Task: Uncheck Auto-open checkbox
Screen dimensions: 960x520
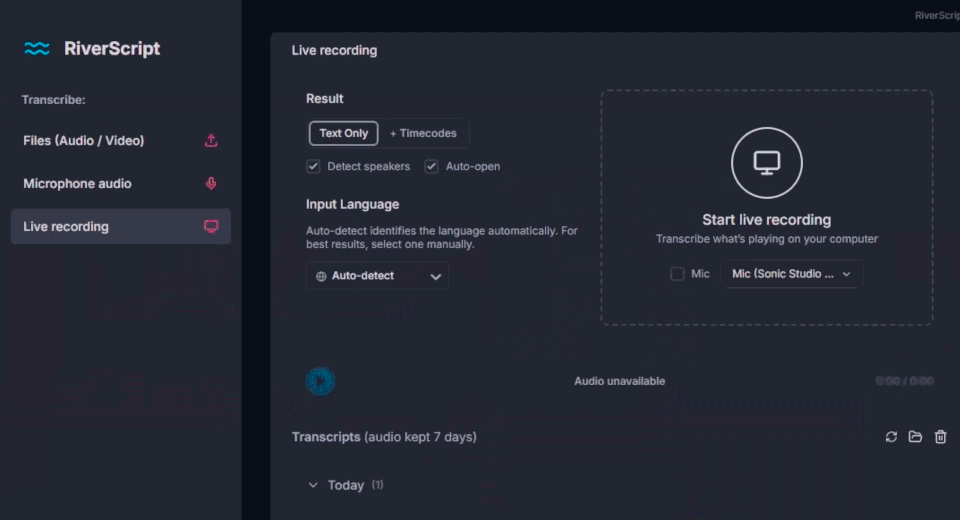Action: [432, 167]
